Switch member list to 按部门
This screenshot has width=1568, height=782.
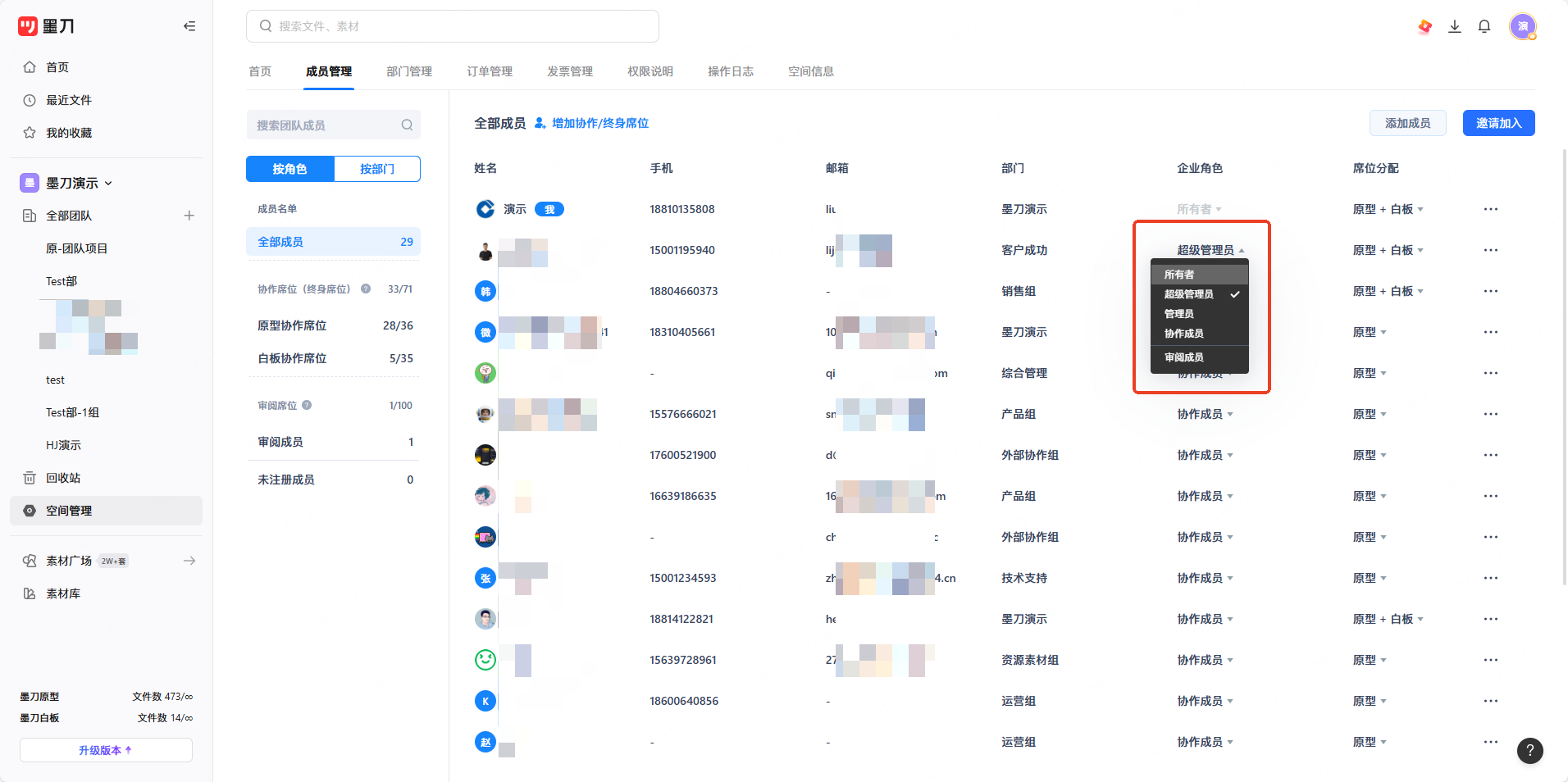point(377,169)
